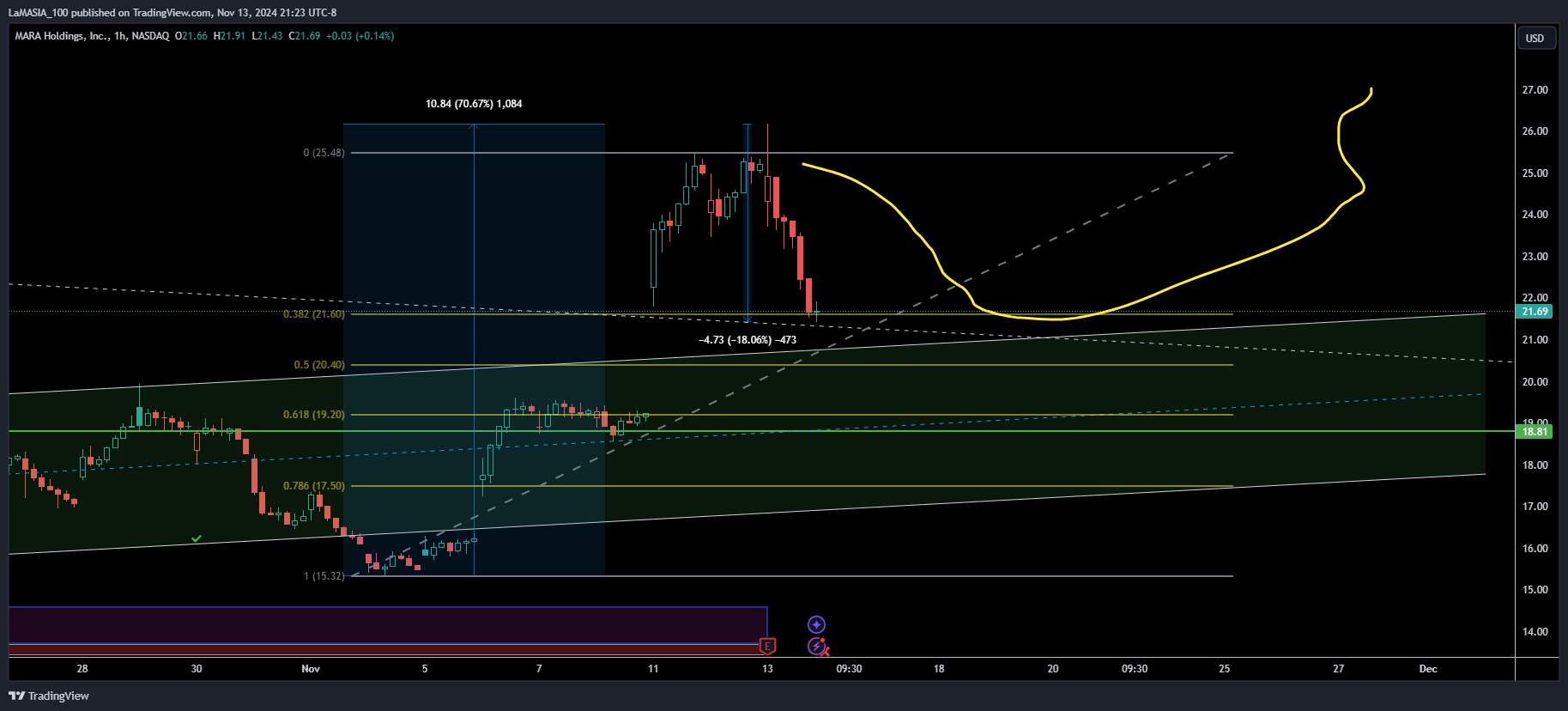Viewport: 1568px width, 711px height.
Task: Select the Fib level label 0.5 (20.40)
Action: 319,365
